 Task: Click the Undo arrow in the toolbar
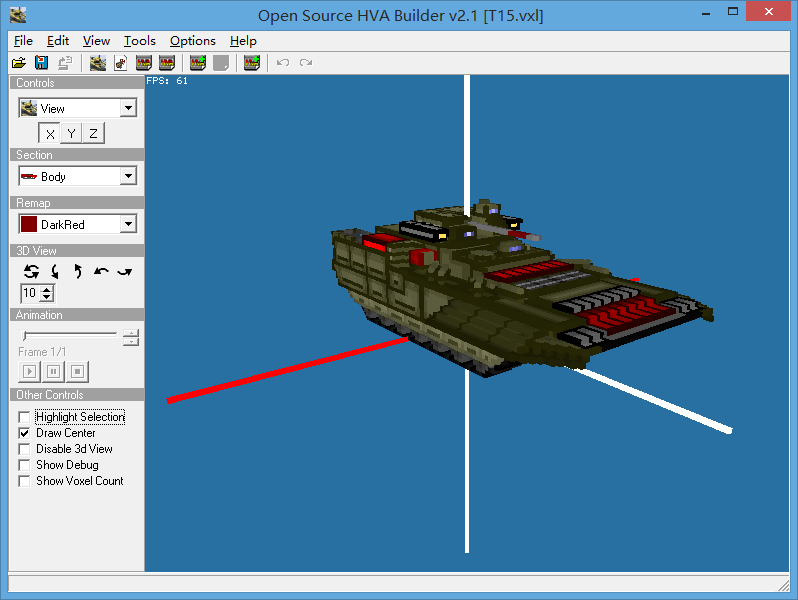(283, 63)
